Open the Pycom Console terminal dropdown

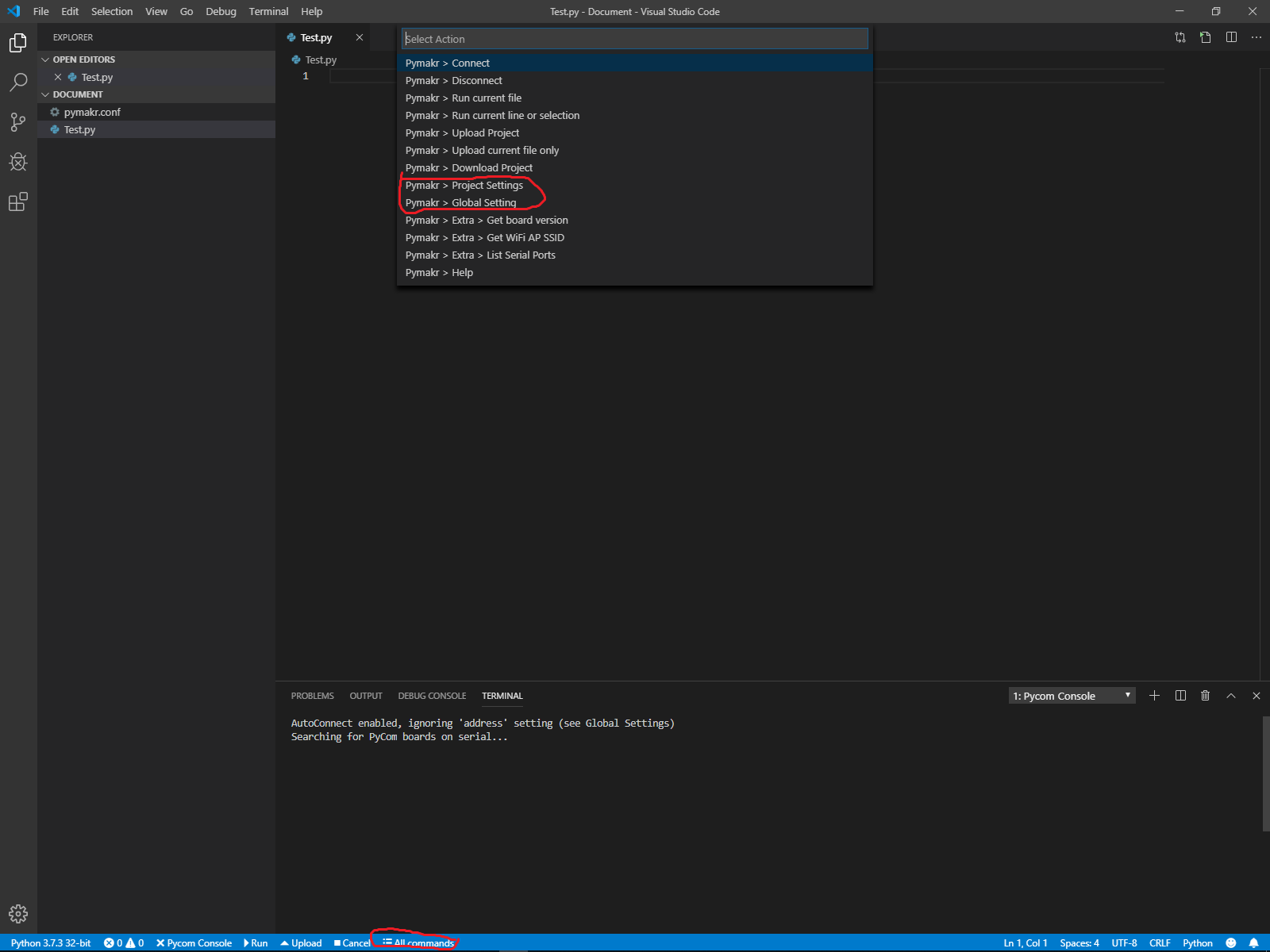click(1072, 696)
